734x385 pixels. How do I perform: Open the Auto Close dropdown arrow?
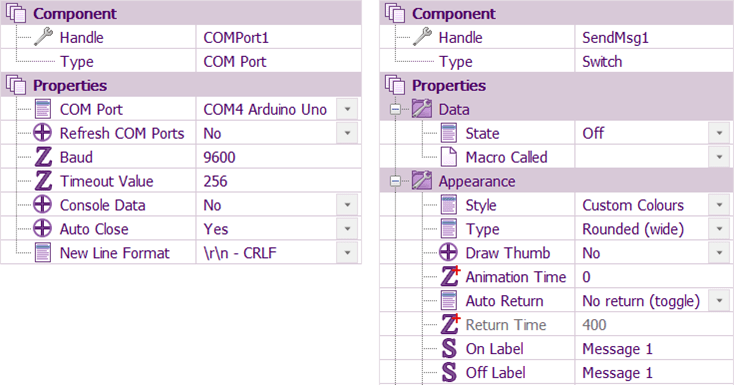coord(347,229)
